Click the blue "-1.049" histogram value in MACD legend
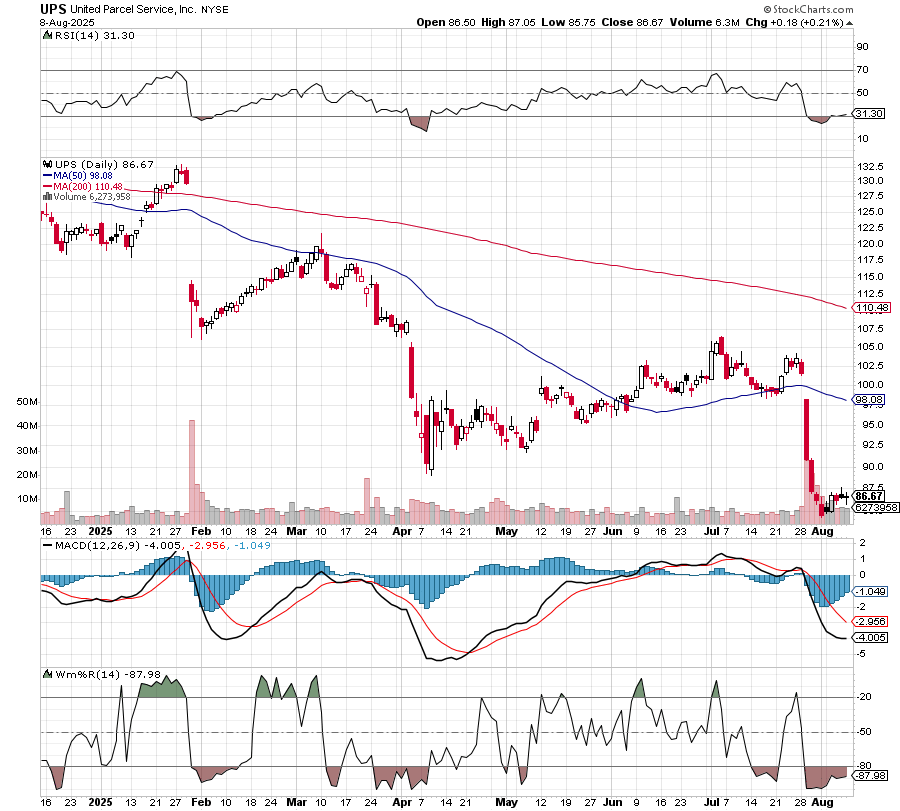Viewport: 900px width, 811px height. 251,545
